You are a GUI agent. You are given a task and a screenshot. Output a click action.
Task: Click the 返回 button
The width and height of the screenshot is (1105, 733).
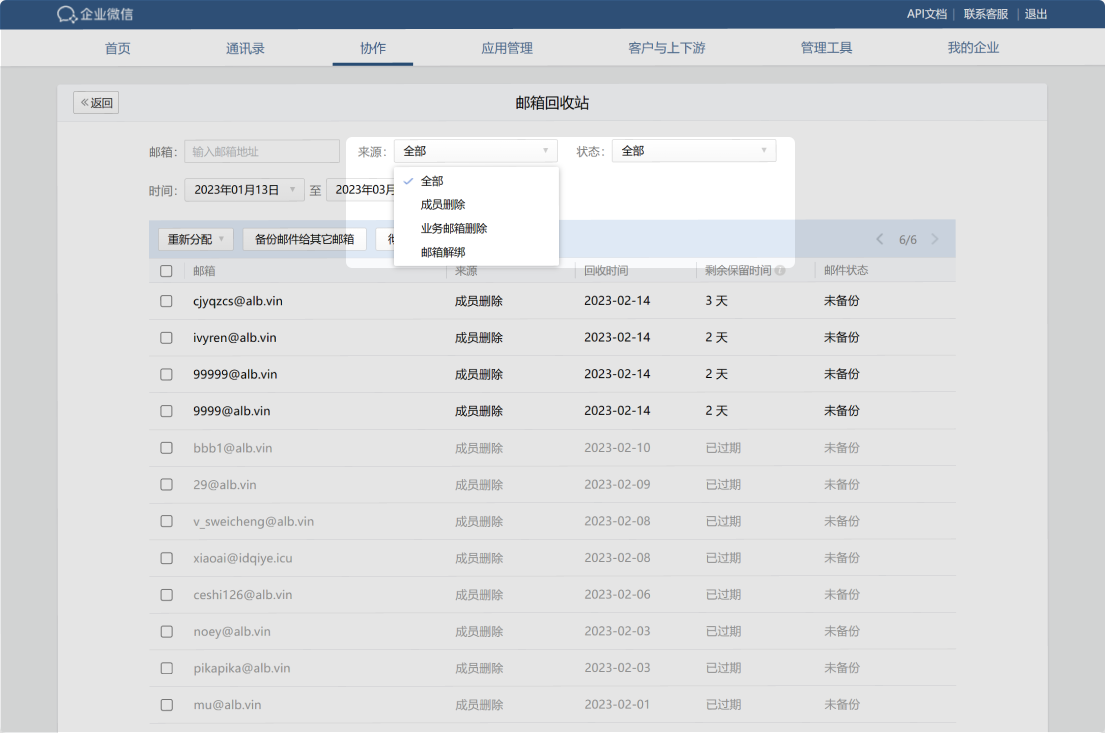click(95, 102)
